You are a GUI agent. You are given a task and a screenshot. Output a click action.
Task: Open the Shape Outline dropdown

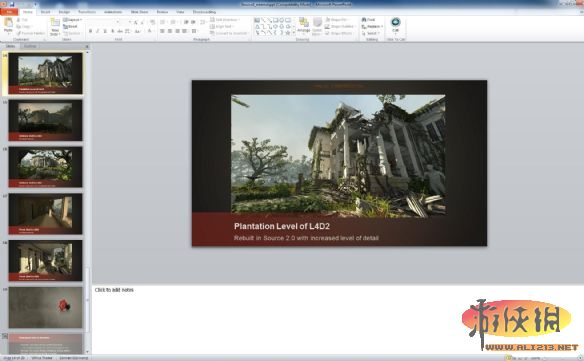coord(340,26)
